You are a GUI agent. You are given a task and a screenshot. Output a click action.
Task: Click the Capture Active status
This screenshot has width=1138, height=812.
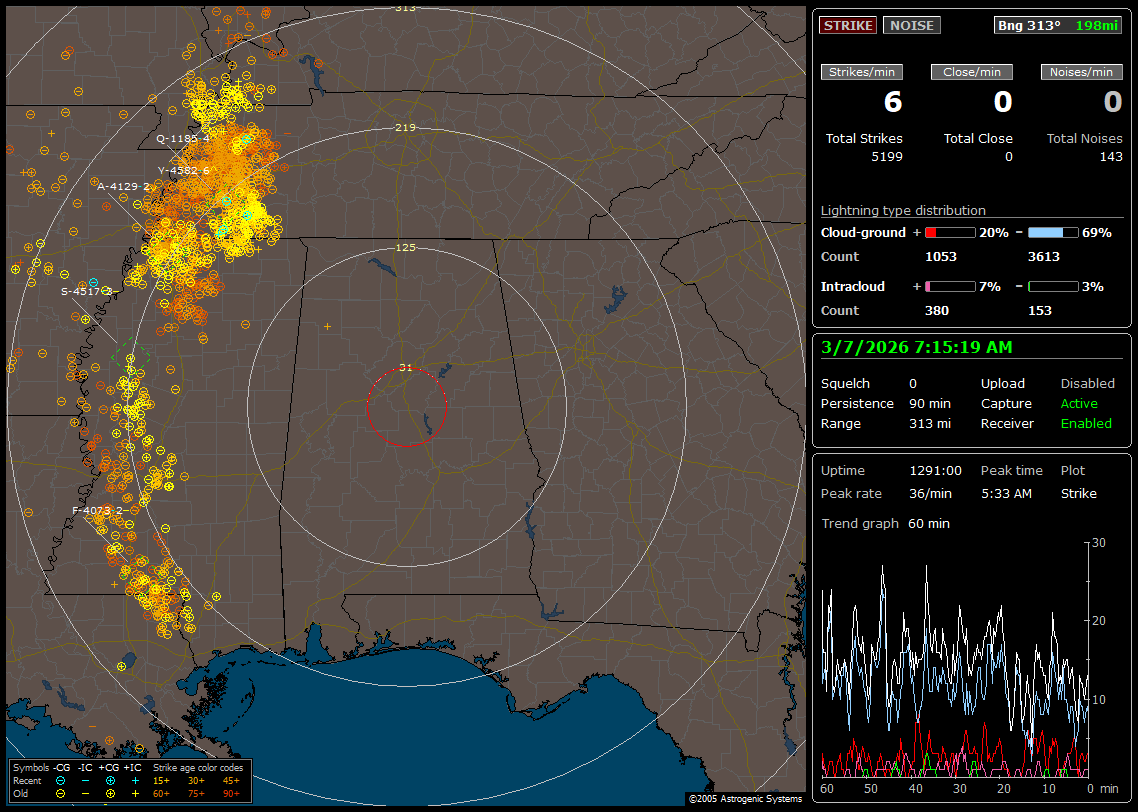click(1079, 403)
